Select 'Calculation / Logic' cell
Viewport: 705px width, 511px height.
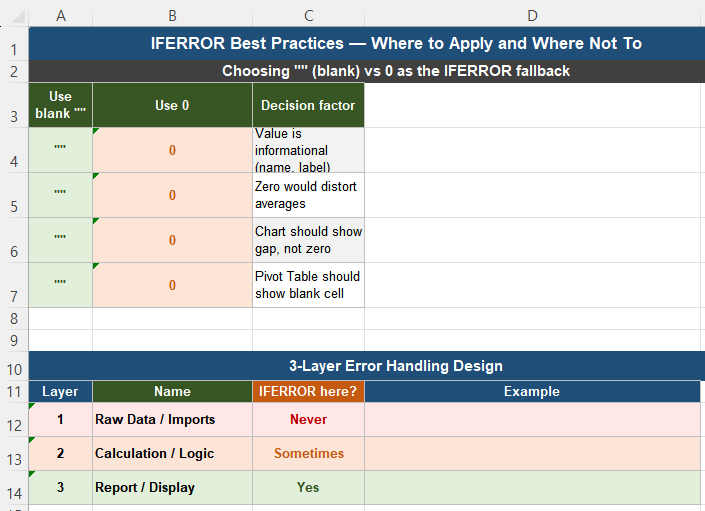click(172, 453)
